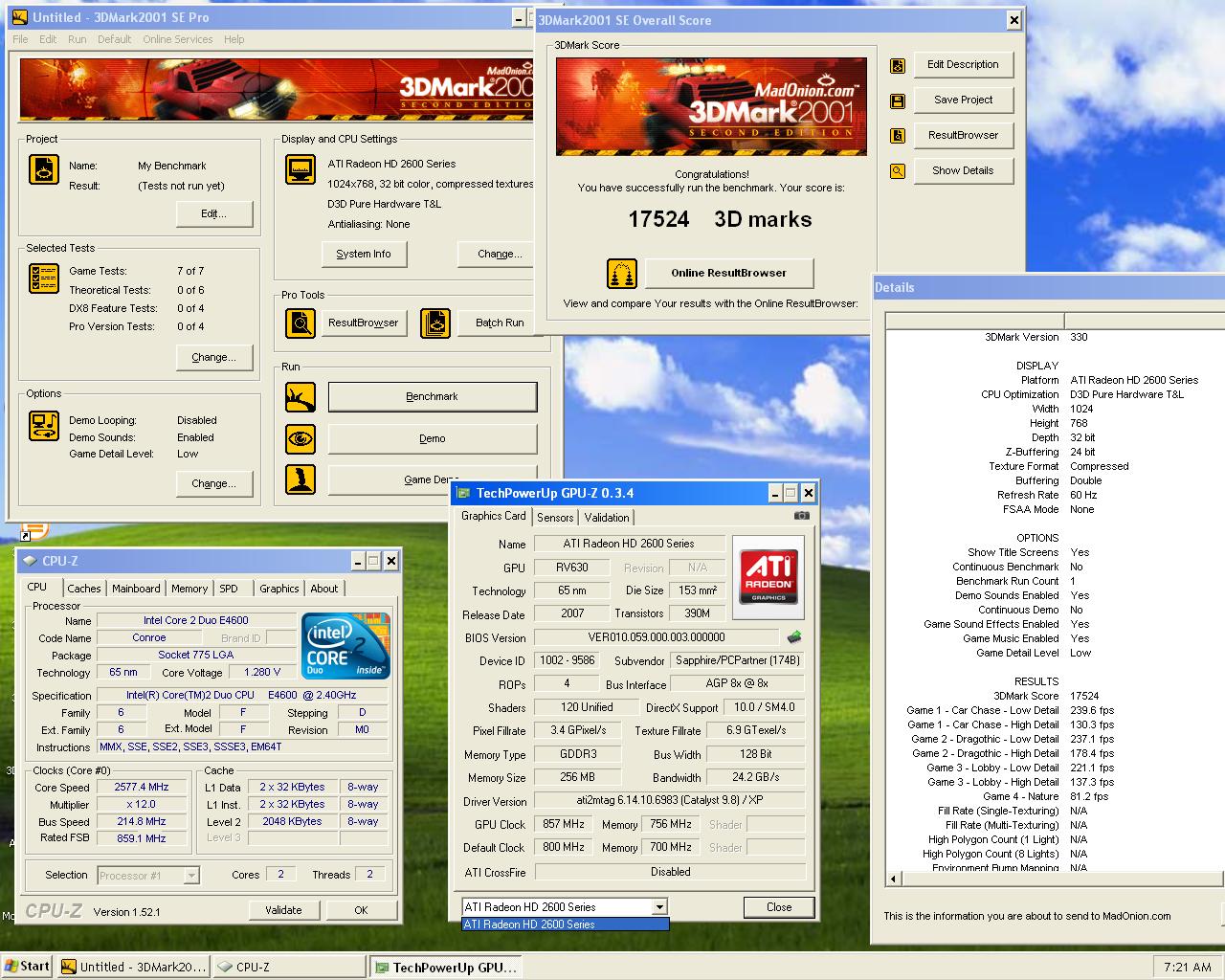
Task: Click the ResultBrowser icon in score window
Action: pos(898,136)
